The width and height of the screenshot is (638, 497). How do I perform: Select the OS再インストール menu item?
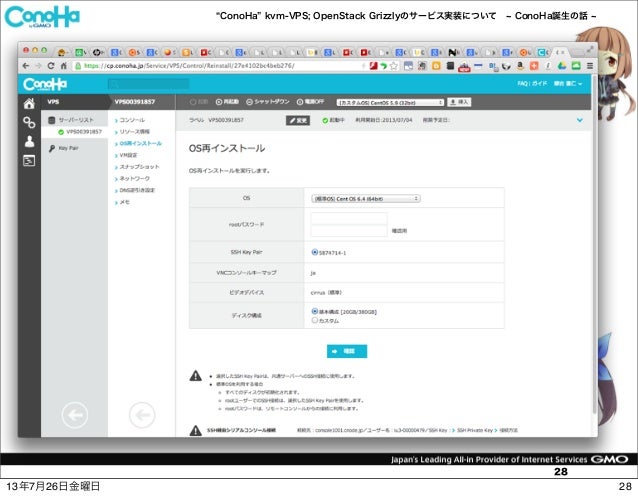click(140, 143)
